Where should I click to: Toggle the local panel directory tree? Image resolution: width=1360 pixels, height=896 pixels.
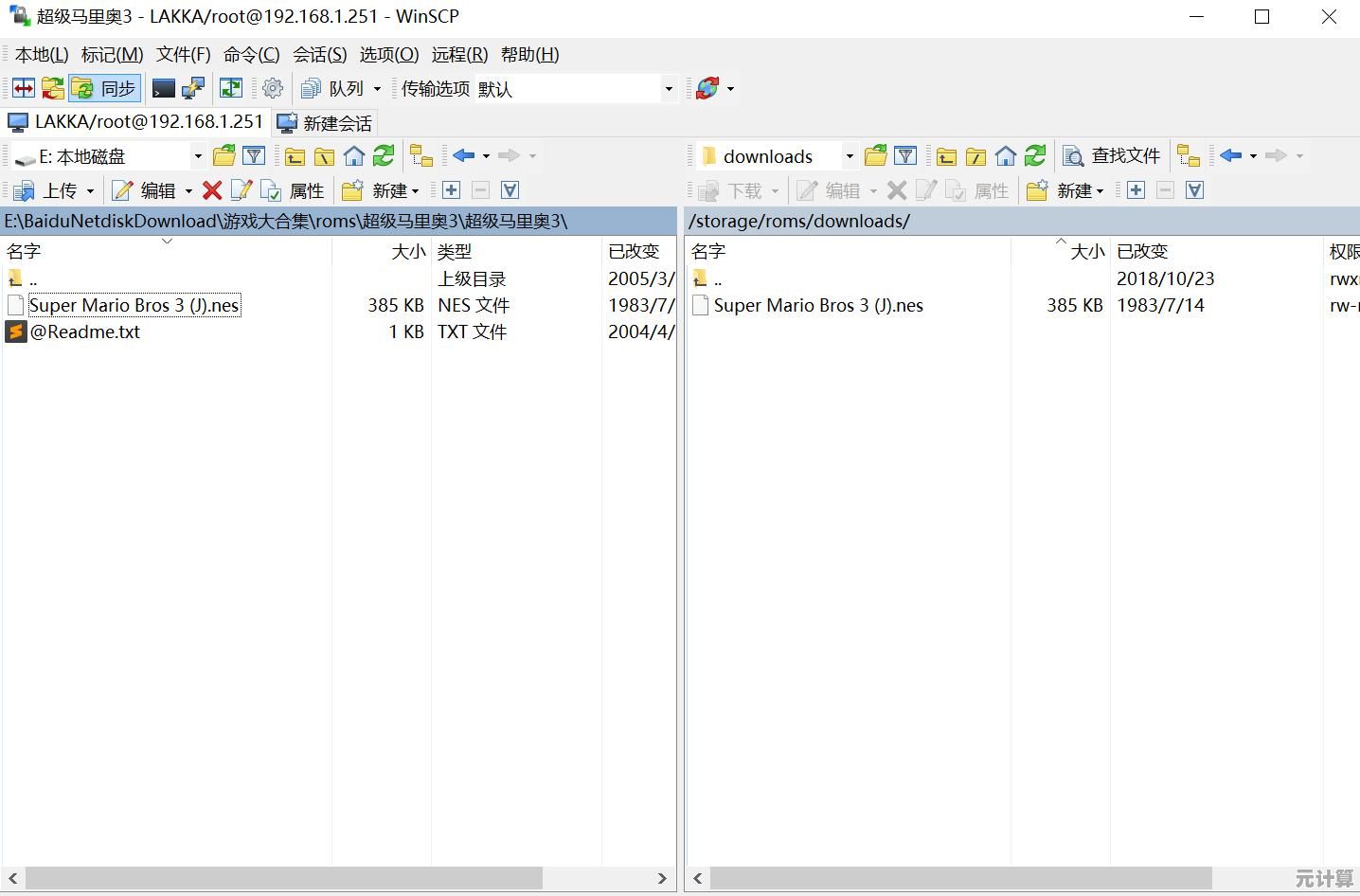421,156
